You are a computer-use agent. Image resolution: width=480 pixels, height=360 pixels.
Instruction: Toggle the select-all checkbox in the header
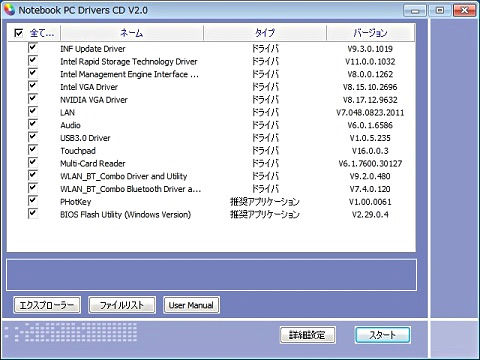point(19,33)
